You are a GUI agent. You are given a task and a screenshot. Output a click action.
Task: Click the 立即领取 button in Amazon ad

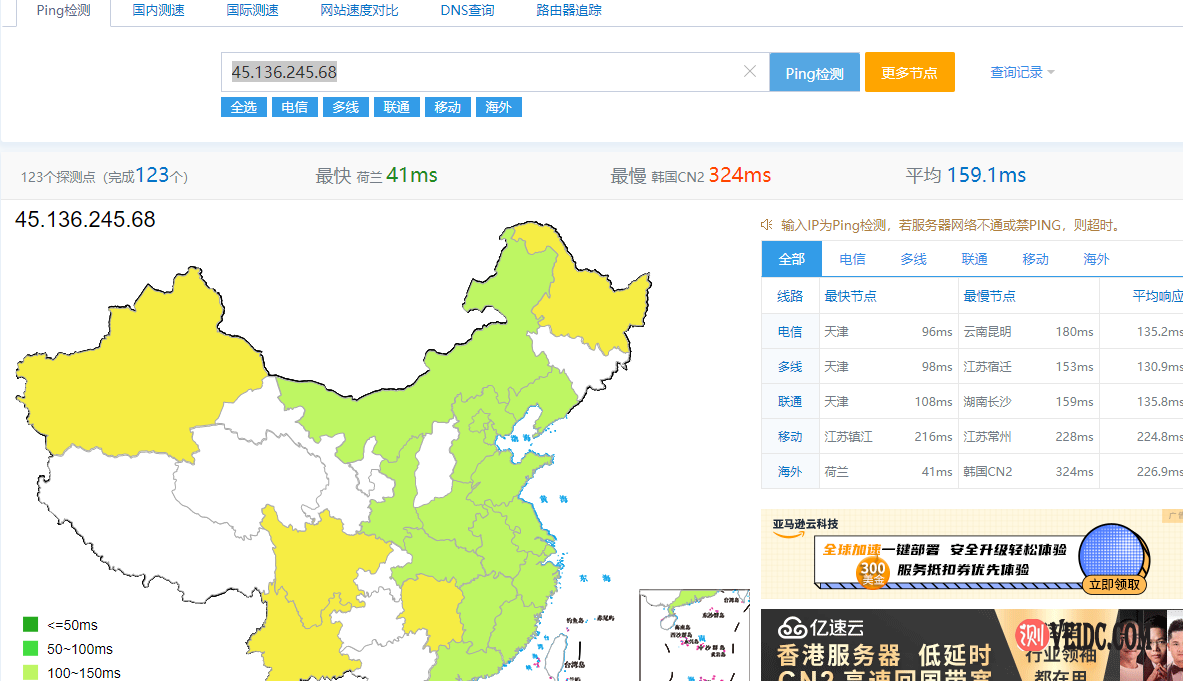(1114, 585)
